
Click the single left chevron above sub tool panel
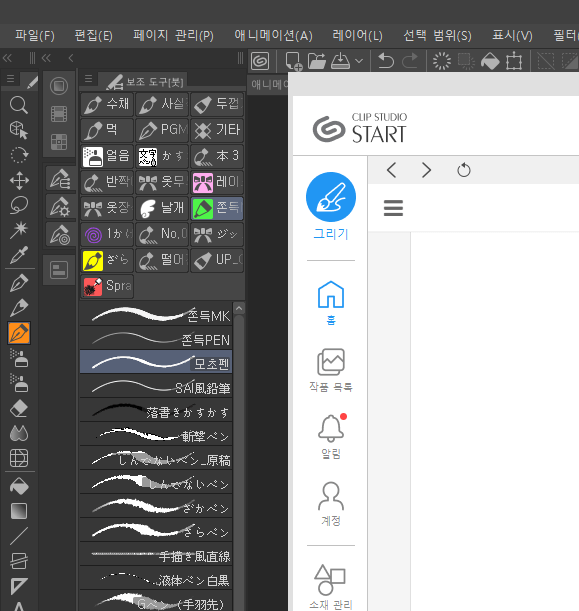point(71,58)
